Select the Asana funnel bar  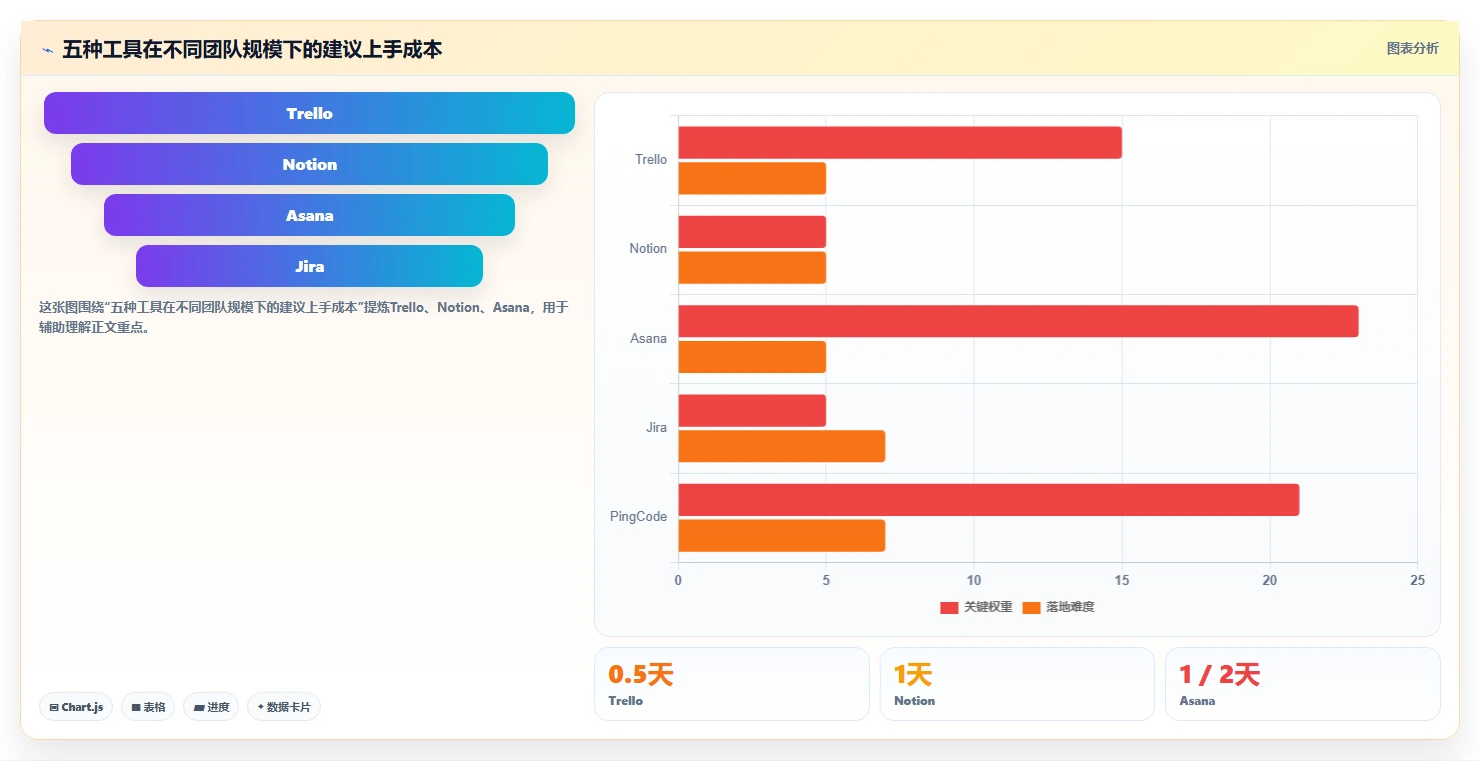click(309, 215)
